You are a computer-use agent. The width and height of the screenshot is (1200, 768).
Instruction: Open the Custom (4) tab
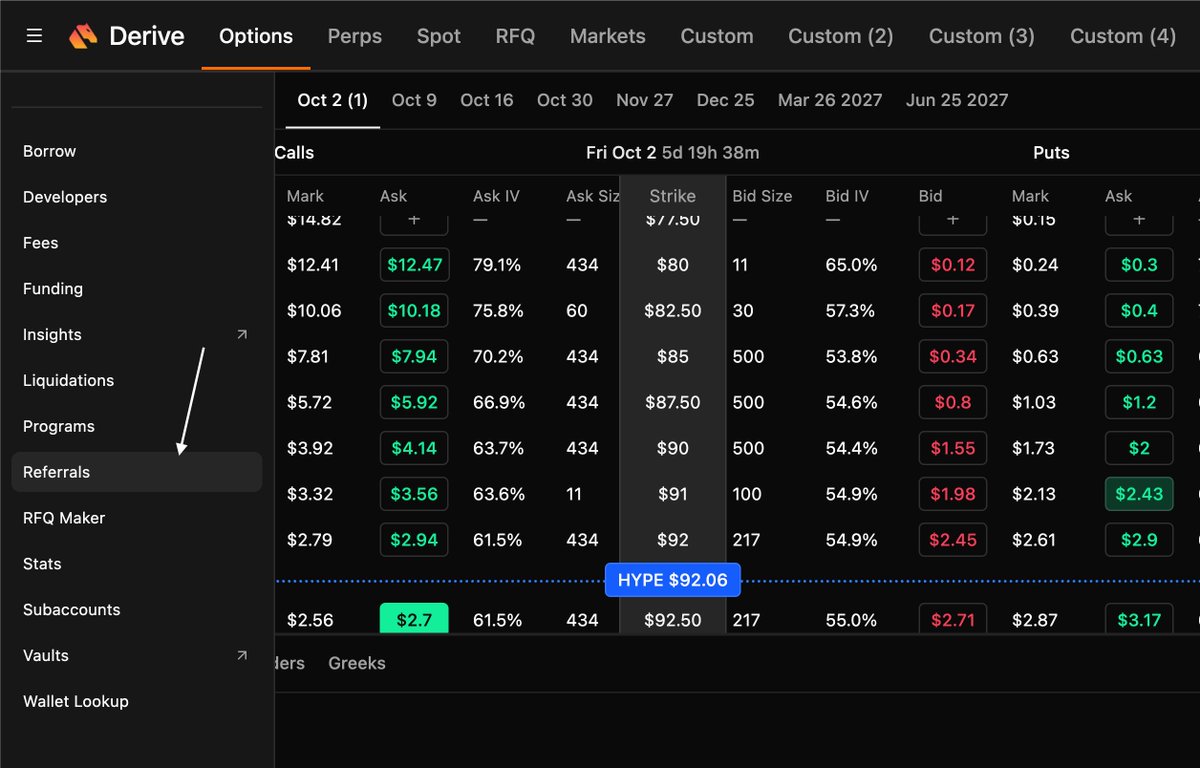tap(1123, 36)
